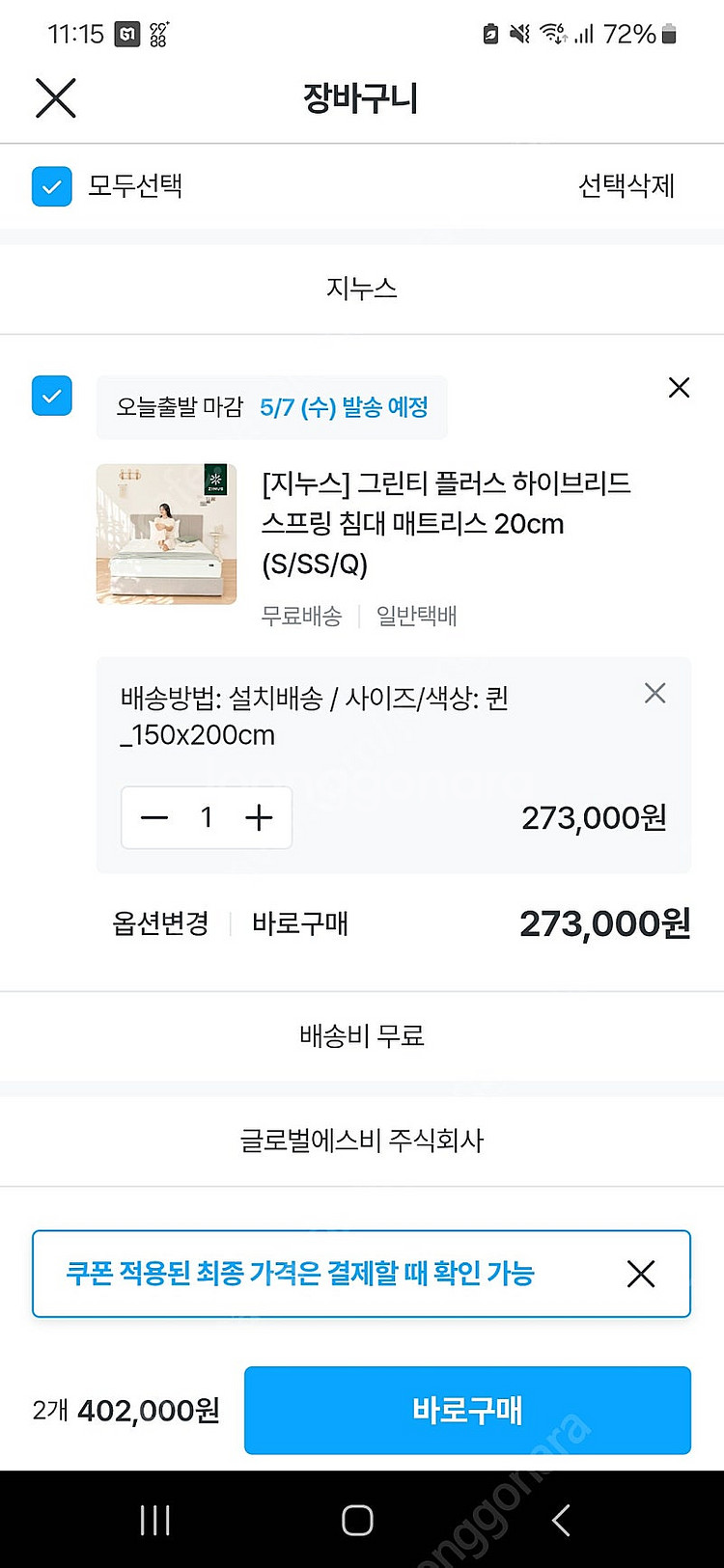
Task: Tap the Android home navigation icon
Action: [x=357, y=1520]
